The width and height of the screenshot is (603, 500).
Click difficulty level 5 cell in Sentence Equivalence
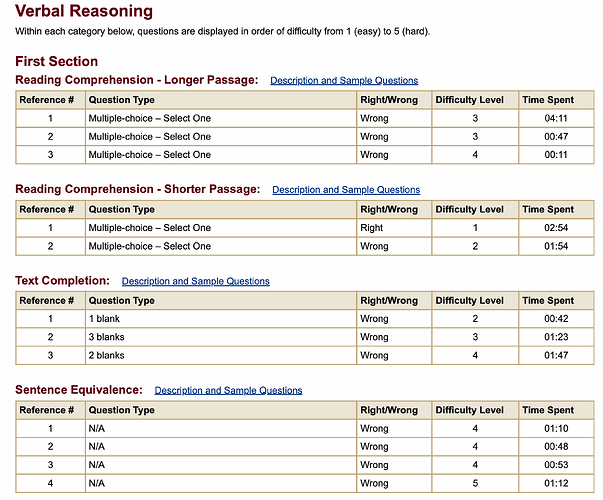click(476, 484)
